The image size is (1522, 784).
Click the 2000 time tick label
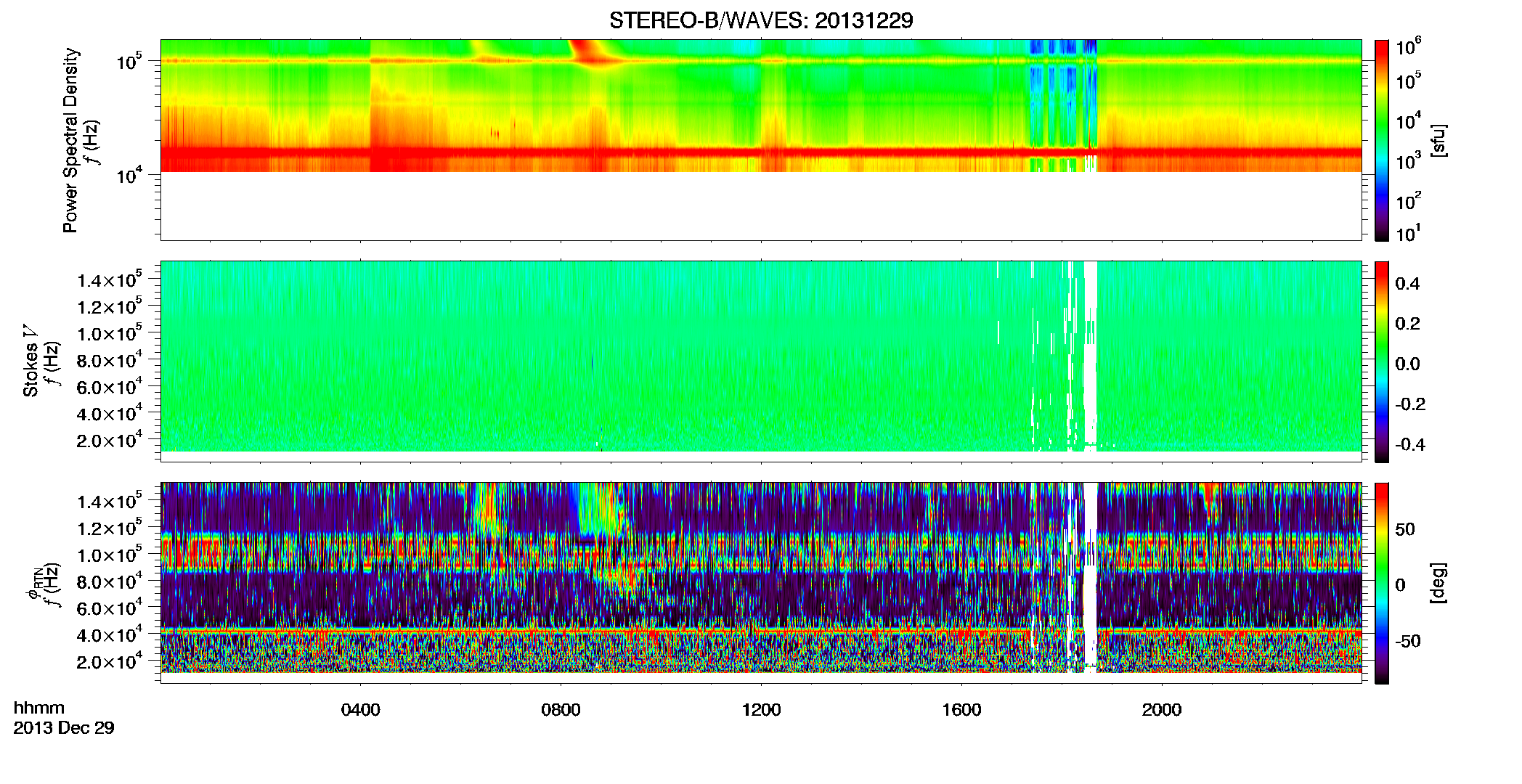pos(1162,709)
